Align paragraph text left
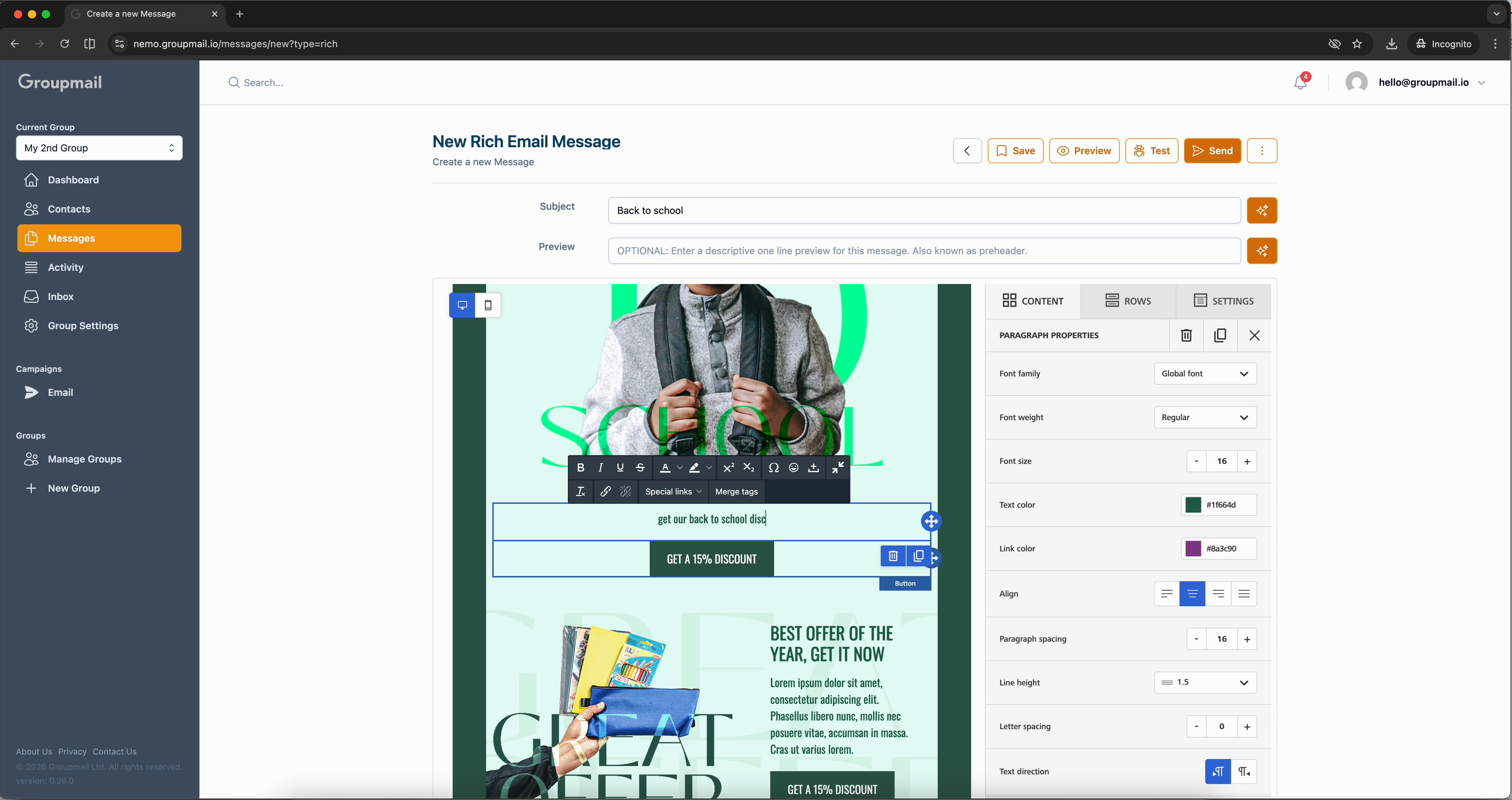 [x=1166, y=593]
